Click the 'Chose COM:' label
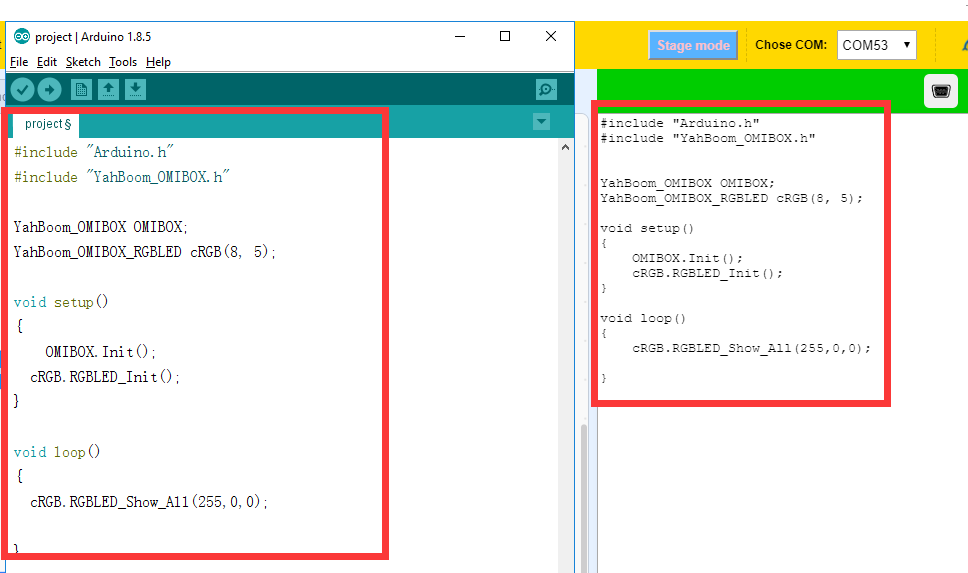Screen dimensions: 968x573 pos(791,45)
